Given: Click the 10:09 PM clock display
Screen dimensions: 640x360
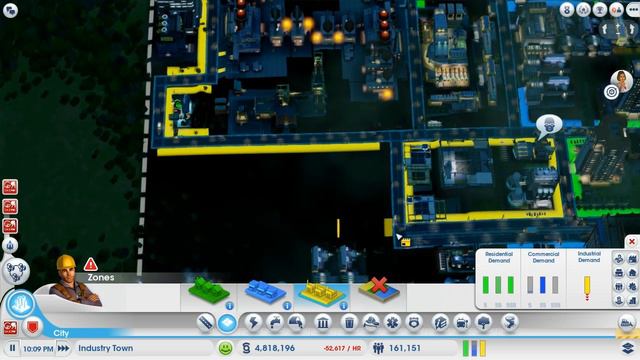Looking at the screenshot, I should (38, 349).
